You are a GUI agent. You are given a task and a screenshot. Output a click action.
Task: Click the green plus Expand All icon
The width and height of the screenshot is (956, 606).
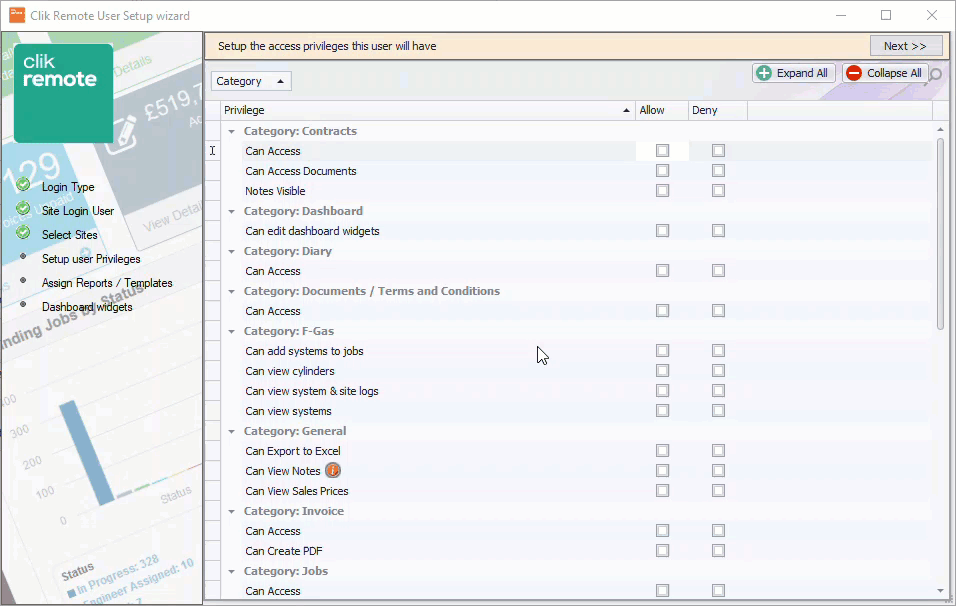pos(763,73)
